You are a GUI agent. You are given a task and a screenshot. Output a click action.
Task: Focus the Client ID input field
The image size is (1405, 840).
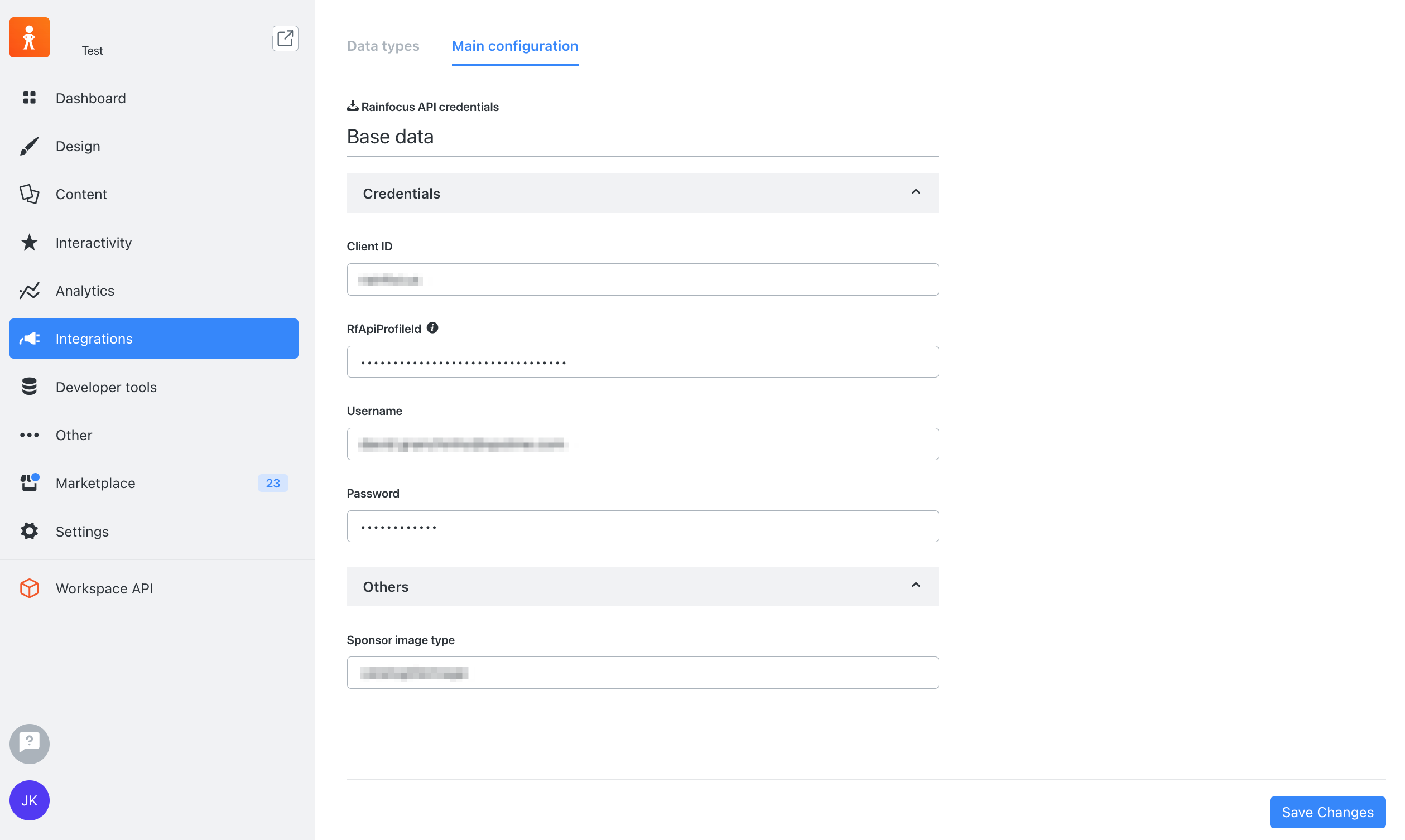point(642,279)
